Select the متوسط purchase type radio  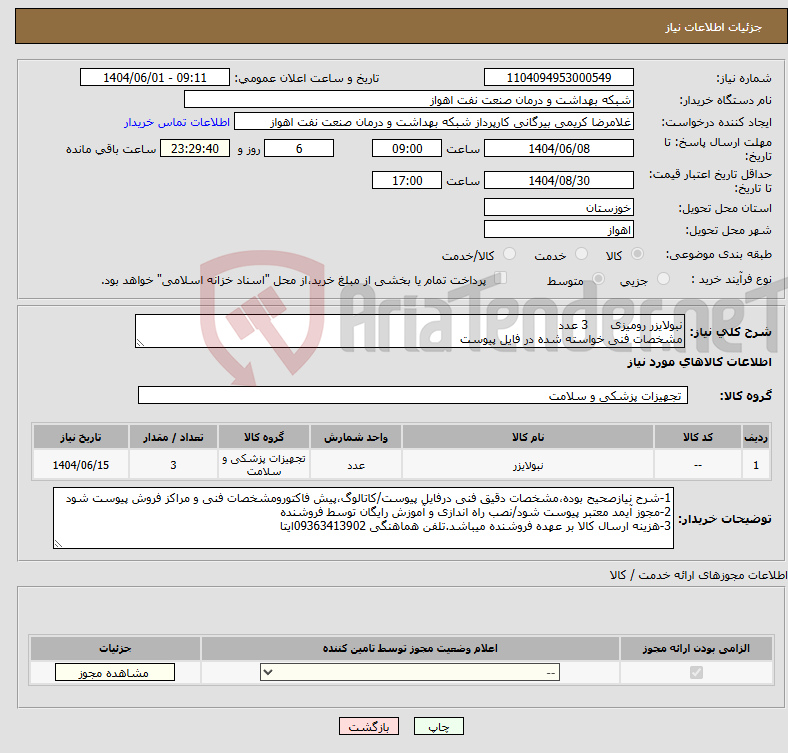[598, 278]
